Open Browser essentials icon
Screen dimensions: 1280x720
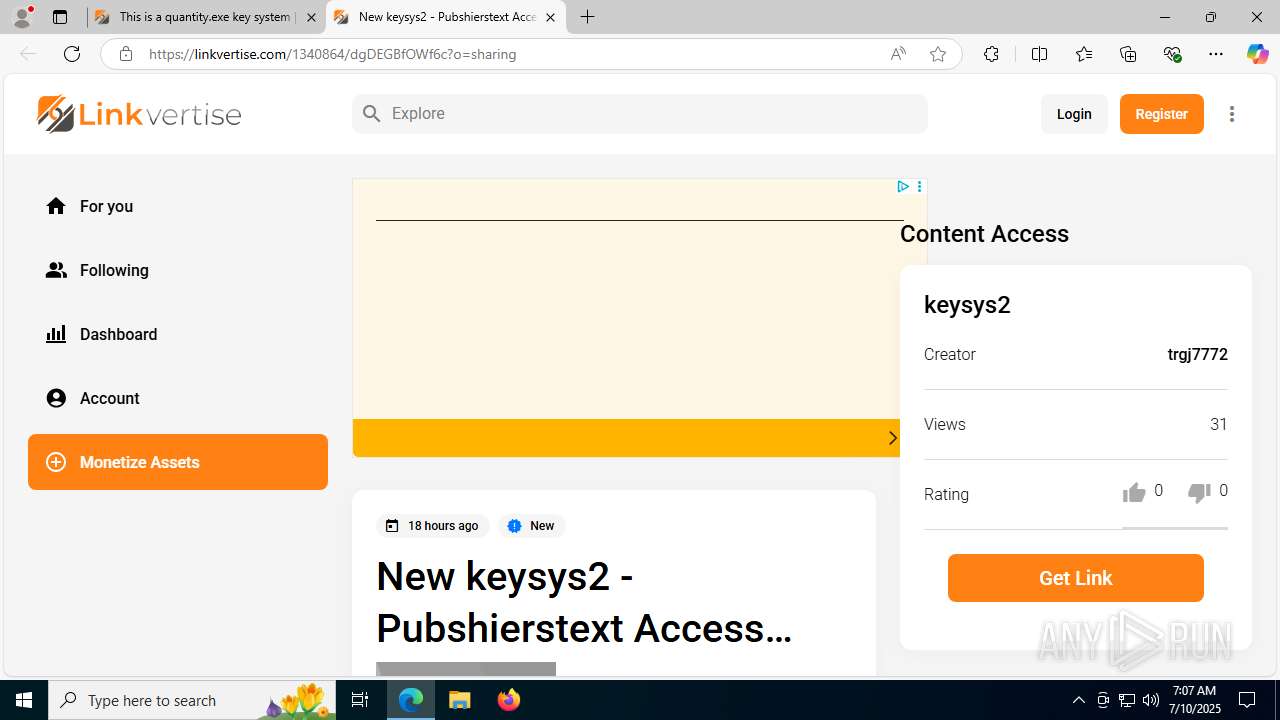(x=1172, y=54)
